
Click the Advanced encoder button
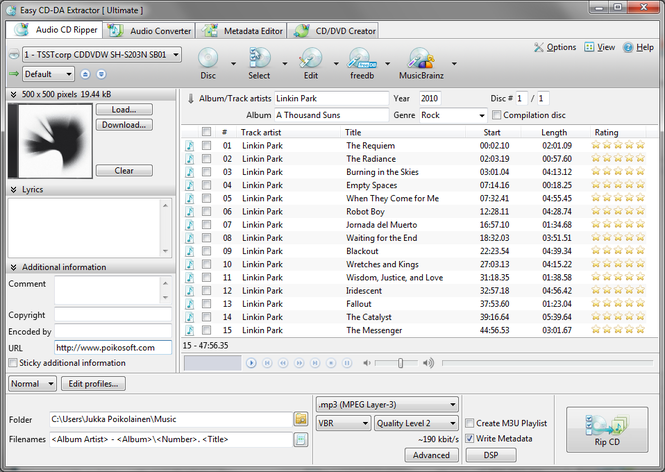(431, 455)
